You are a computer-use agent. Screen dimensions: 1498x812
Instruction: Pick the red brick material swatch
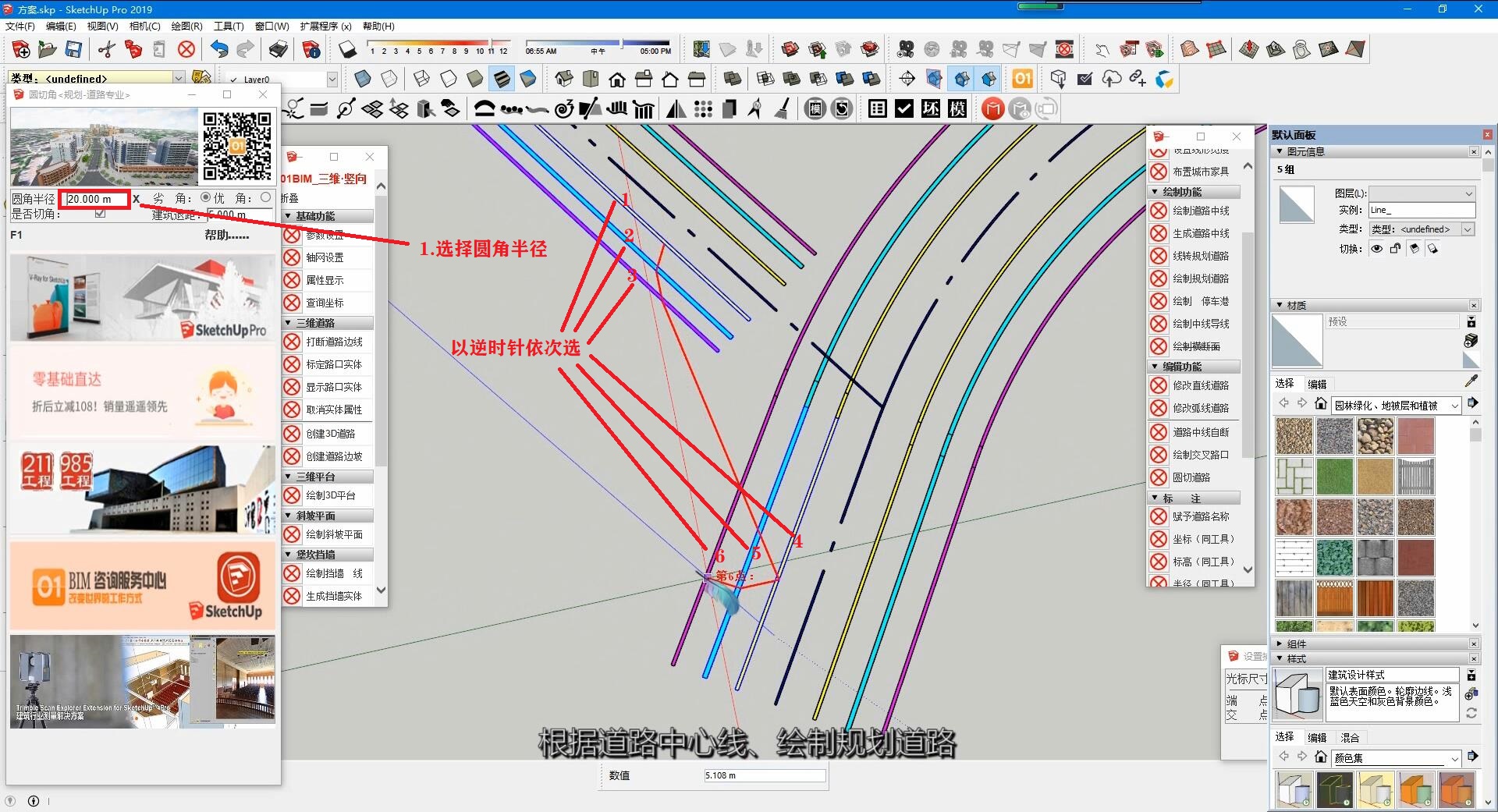coord(1415,435)
